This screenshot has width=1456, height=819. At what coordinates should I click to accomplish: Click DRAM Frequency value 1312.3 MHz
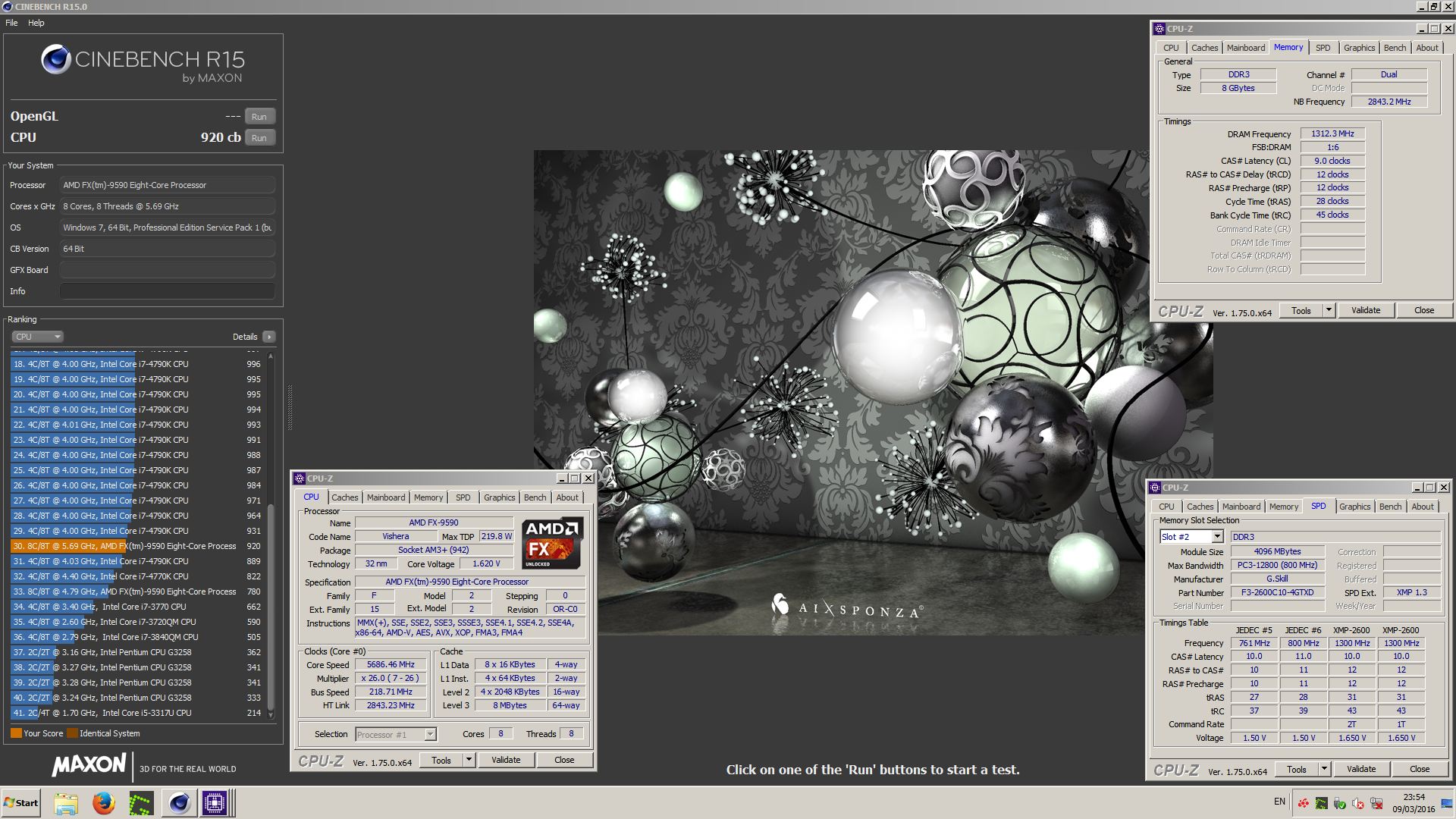pos(1332,133)
